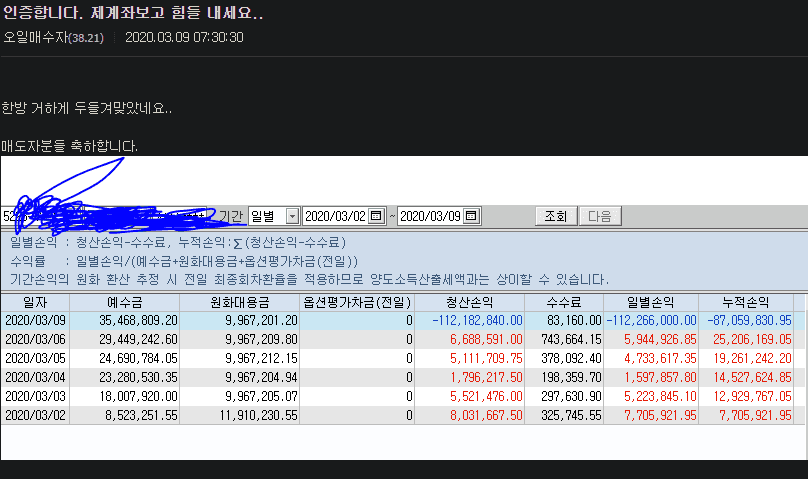Image resolution: width=808 pixels, height=479 pixels.
Task: Sort by the 예수금 column header
Action: (x=125, y=302)
